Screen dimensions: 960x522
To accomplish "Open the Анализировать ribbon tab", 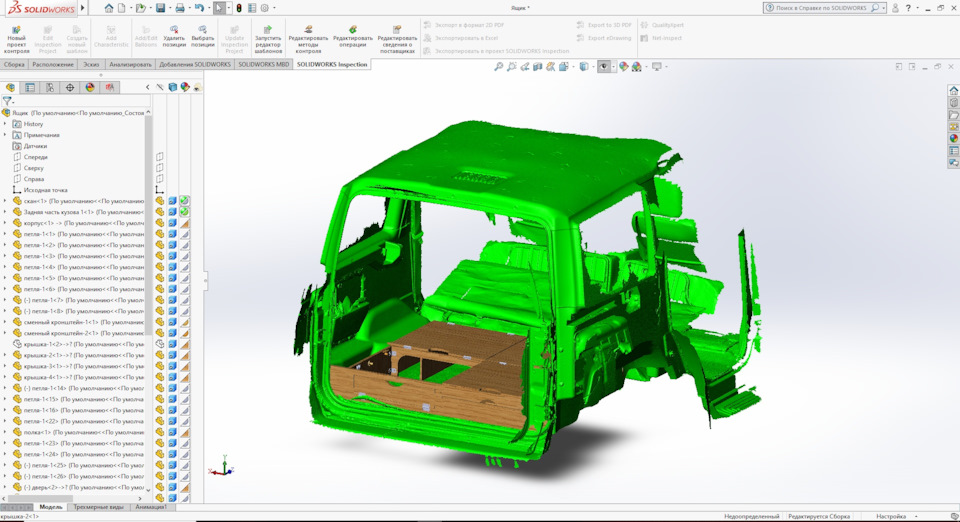I will pos(130,64).
